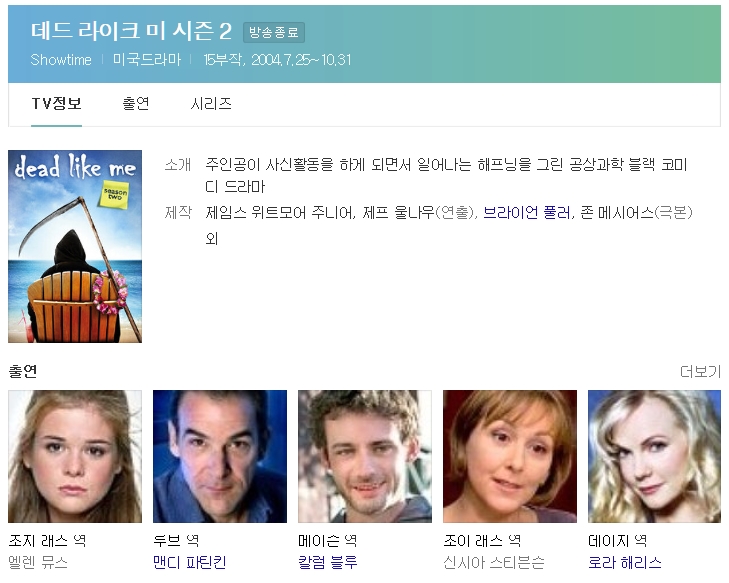729x583 pixels.
Task: Click the 맨디 파틴킨 cast photo
Action: click(x=220, y=456)
